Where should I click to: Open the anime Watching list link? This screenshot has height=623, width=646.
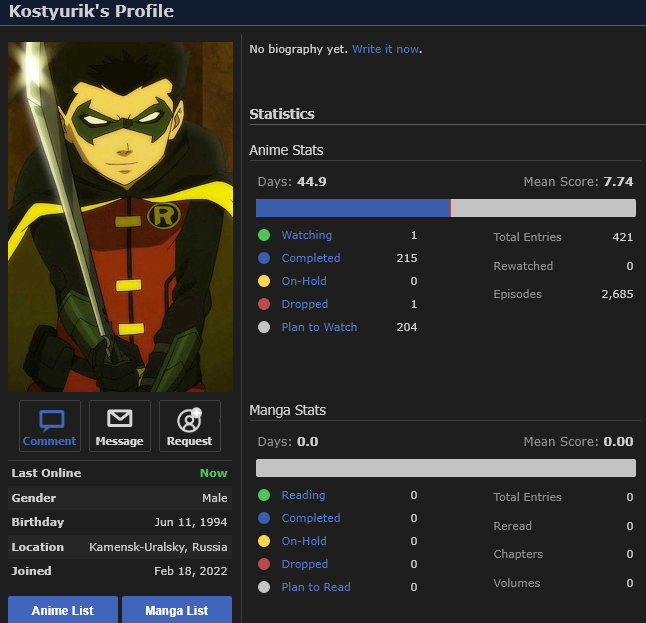click(x=306, y=235)
